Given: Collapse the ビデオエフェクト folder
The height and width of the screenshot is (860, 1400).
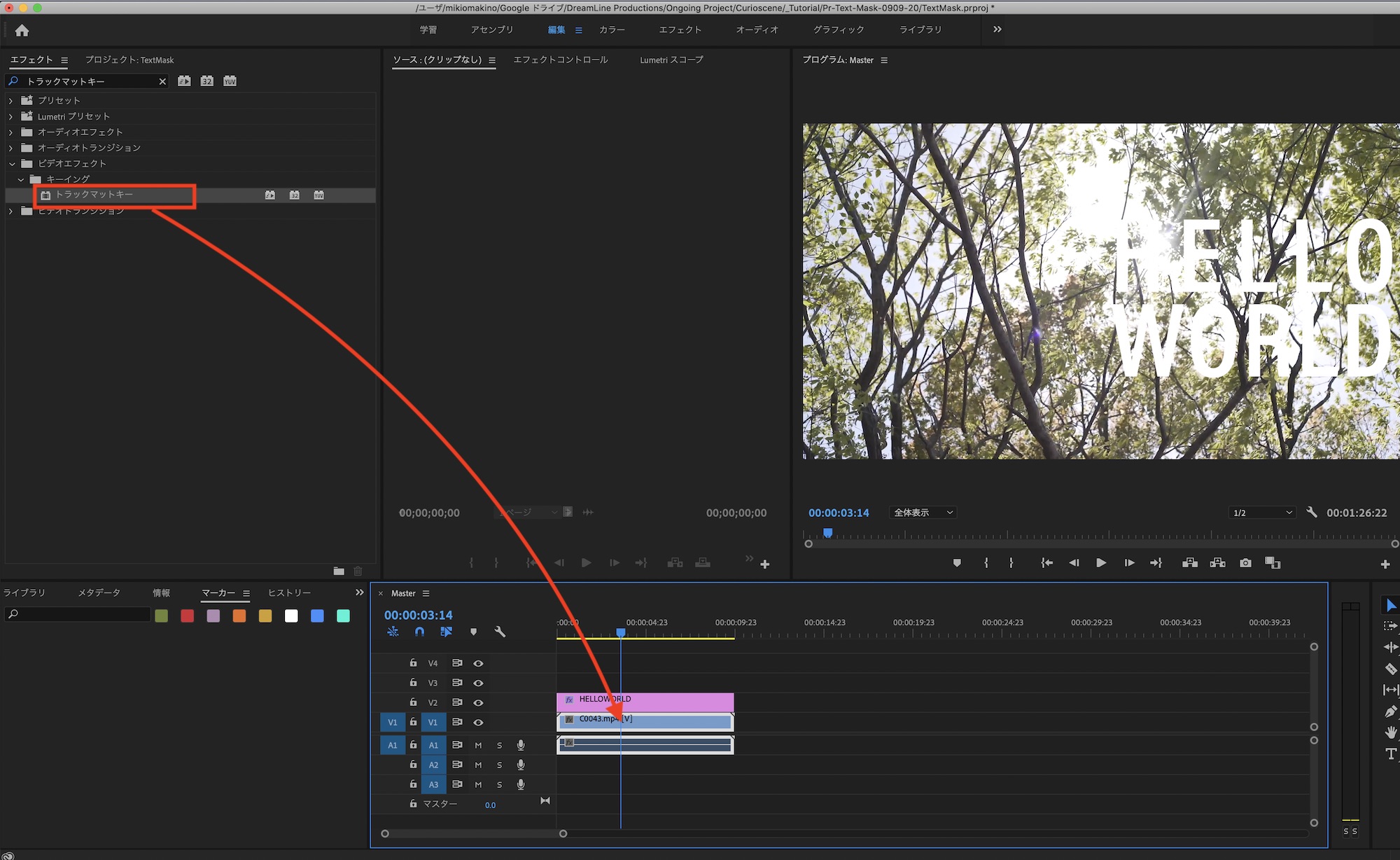Looking at the screenshot, I should 11,163.
